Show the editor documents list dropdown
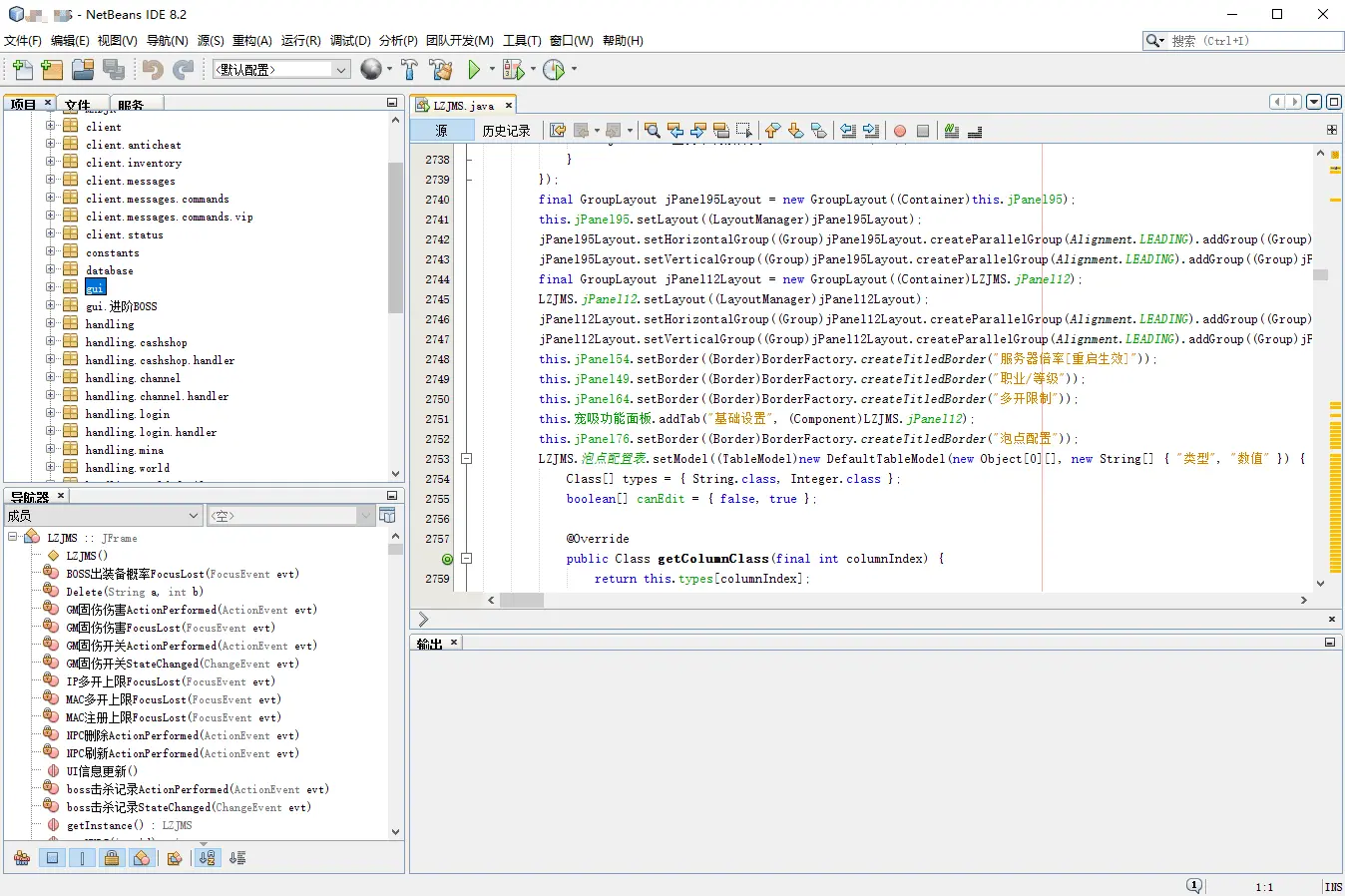The width and height of the screenshot is (1345, 896). coord(1314,102)
